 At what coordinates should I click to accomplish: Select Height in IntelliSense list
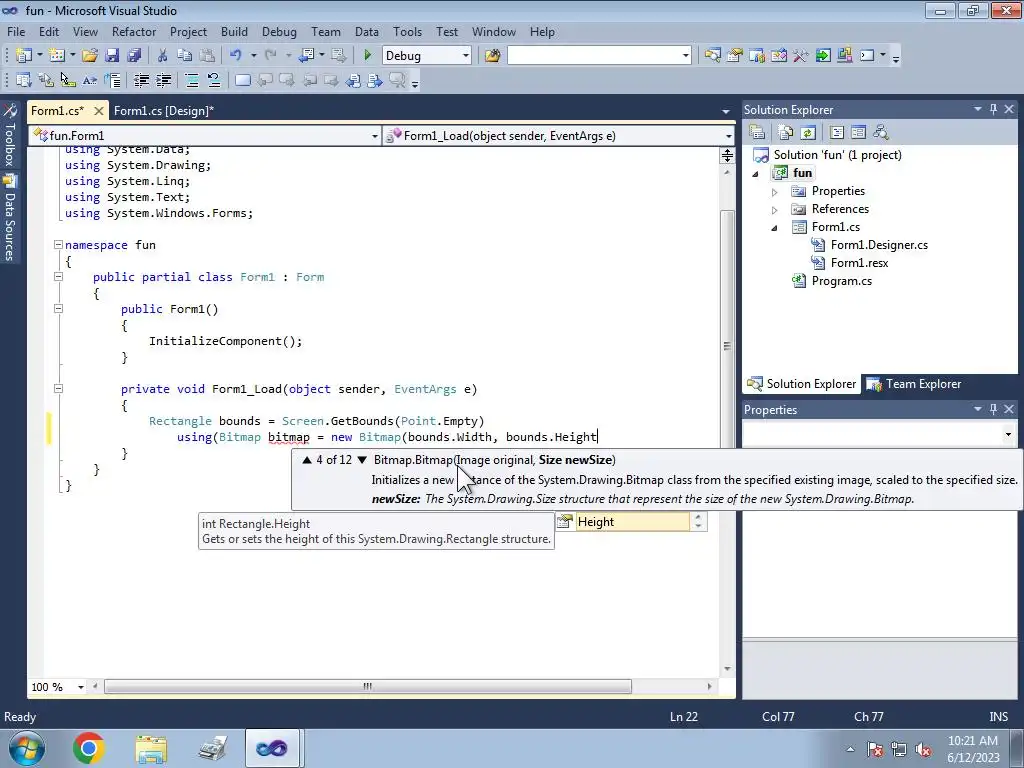(623, 522)
